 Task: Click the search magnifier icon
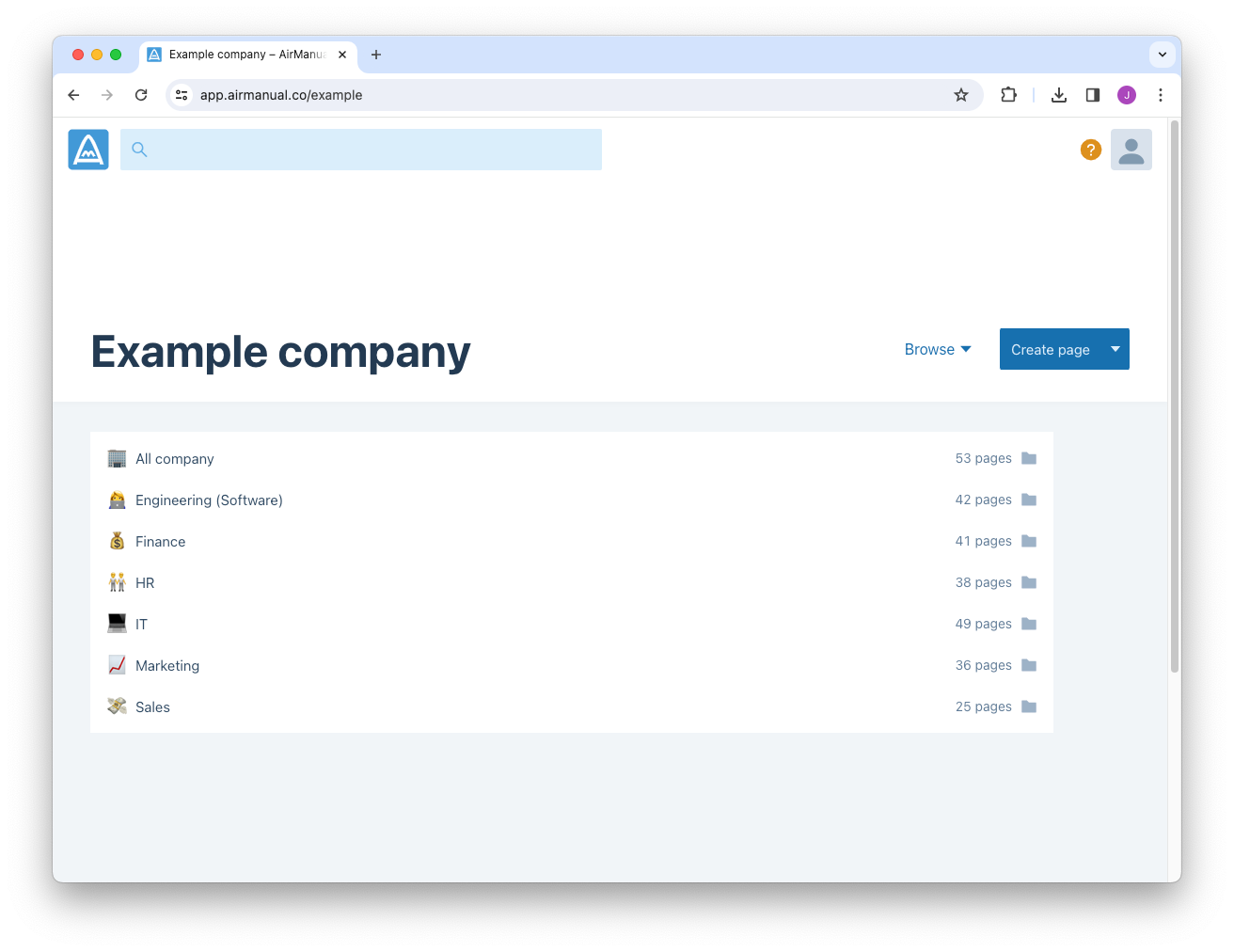(139, 150)
